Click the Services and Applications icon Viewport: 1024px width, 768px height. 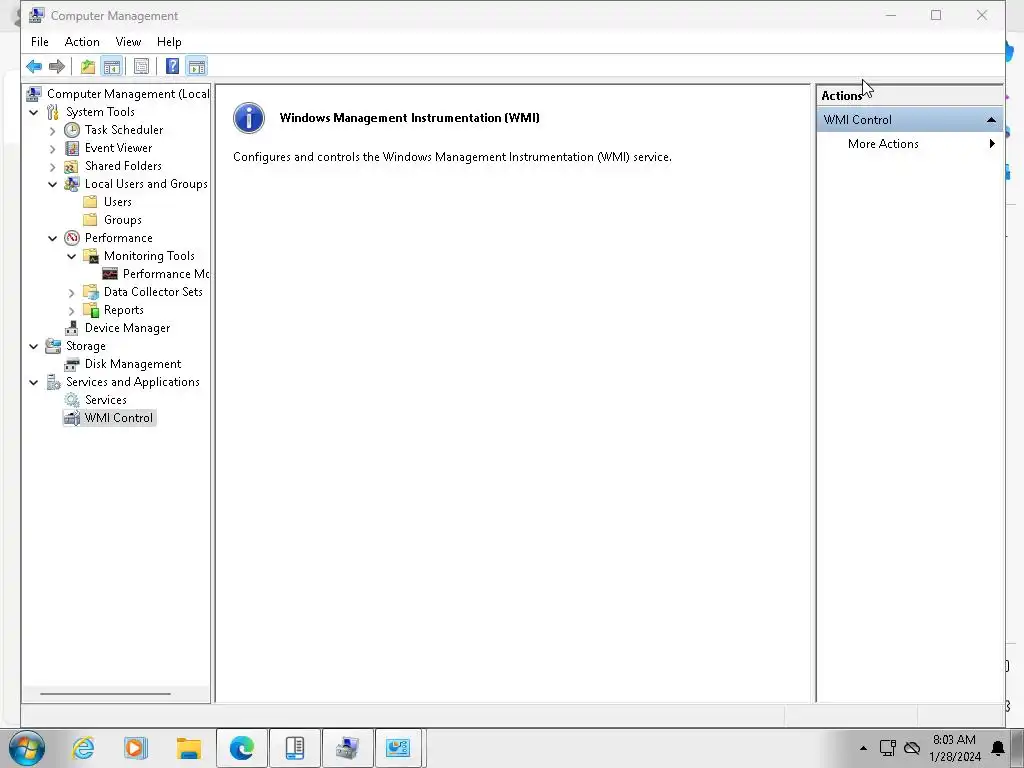(x=53, y=382)
